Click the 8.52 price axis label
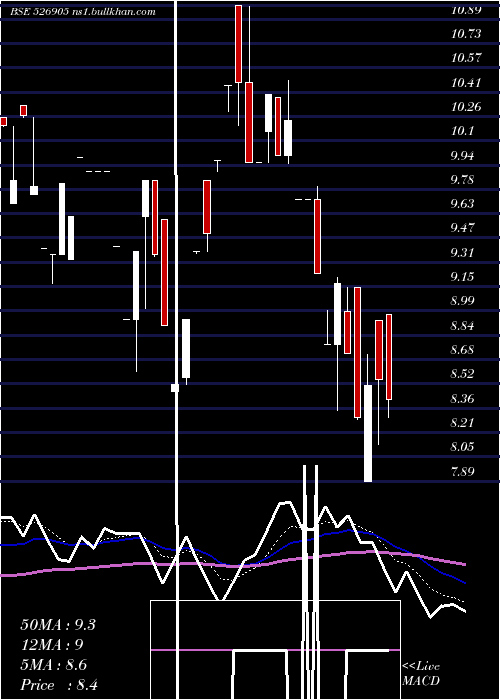 click(462, 374)
